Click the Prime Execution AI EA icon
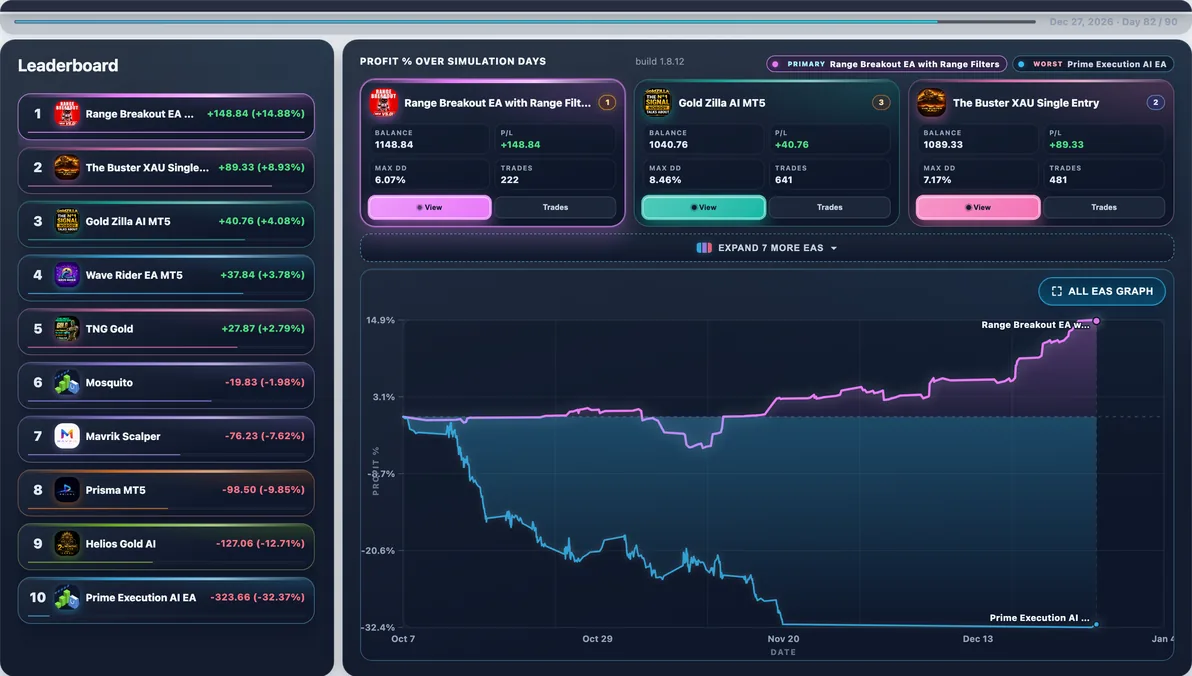Image resolution: width=1192 pixels, height=676 pixels. [x=67, y=598]
